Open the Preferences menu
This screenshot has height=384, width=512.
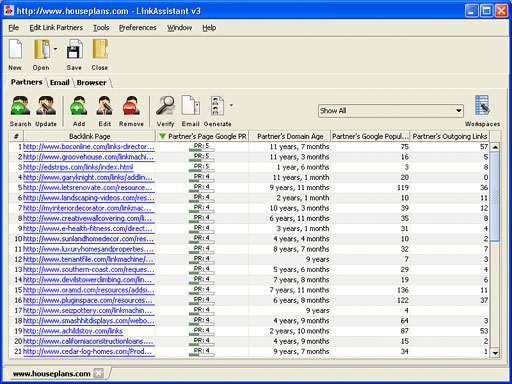pos(138,28)
